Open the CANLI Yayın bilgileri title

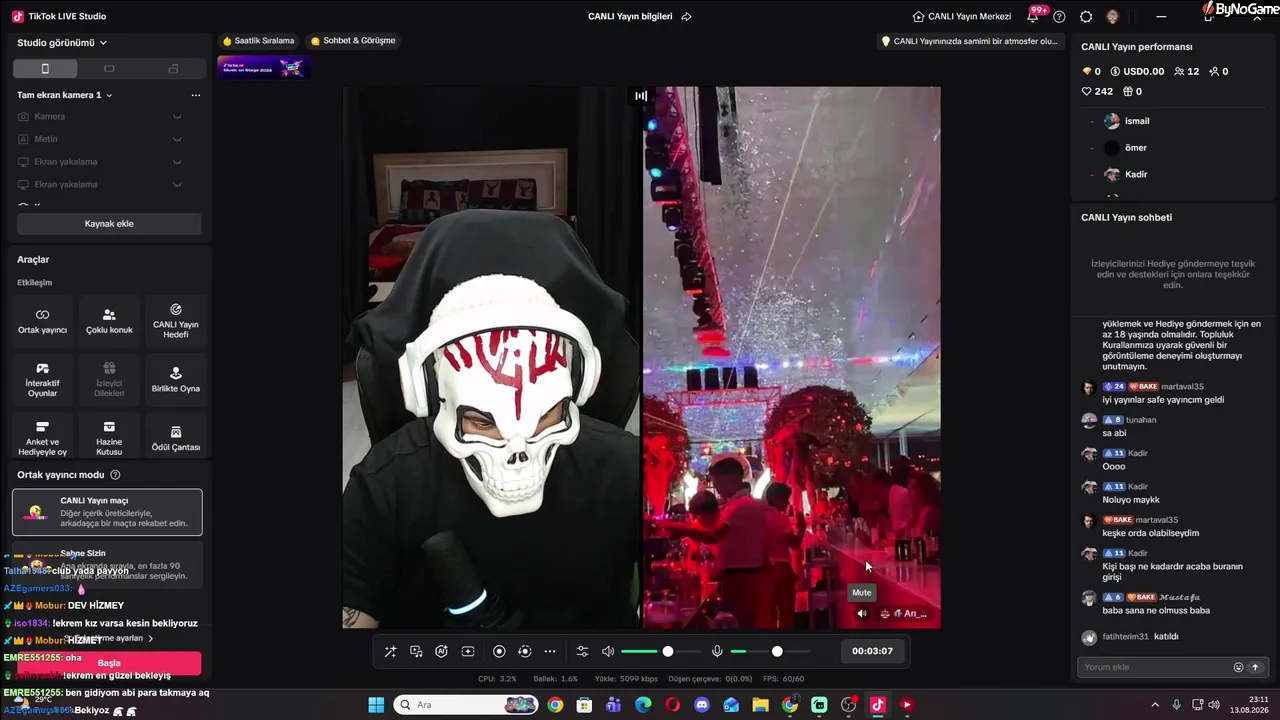pos(630,16)
